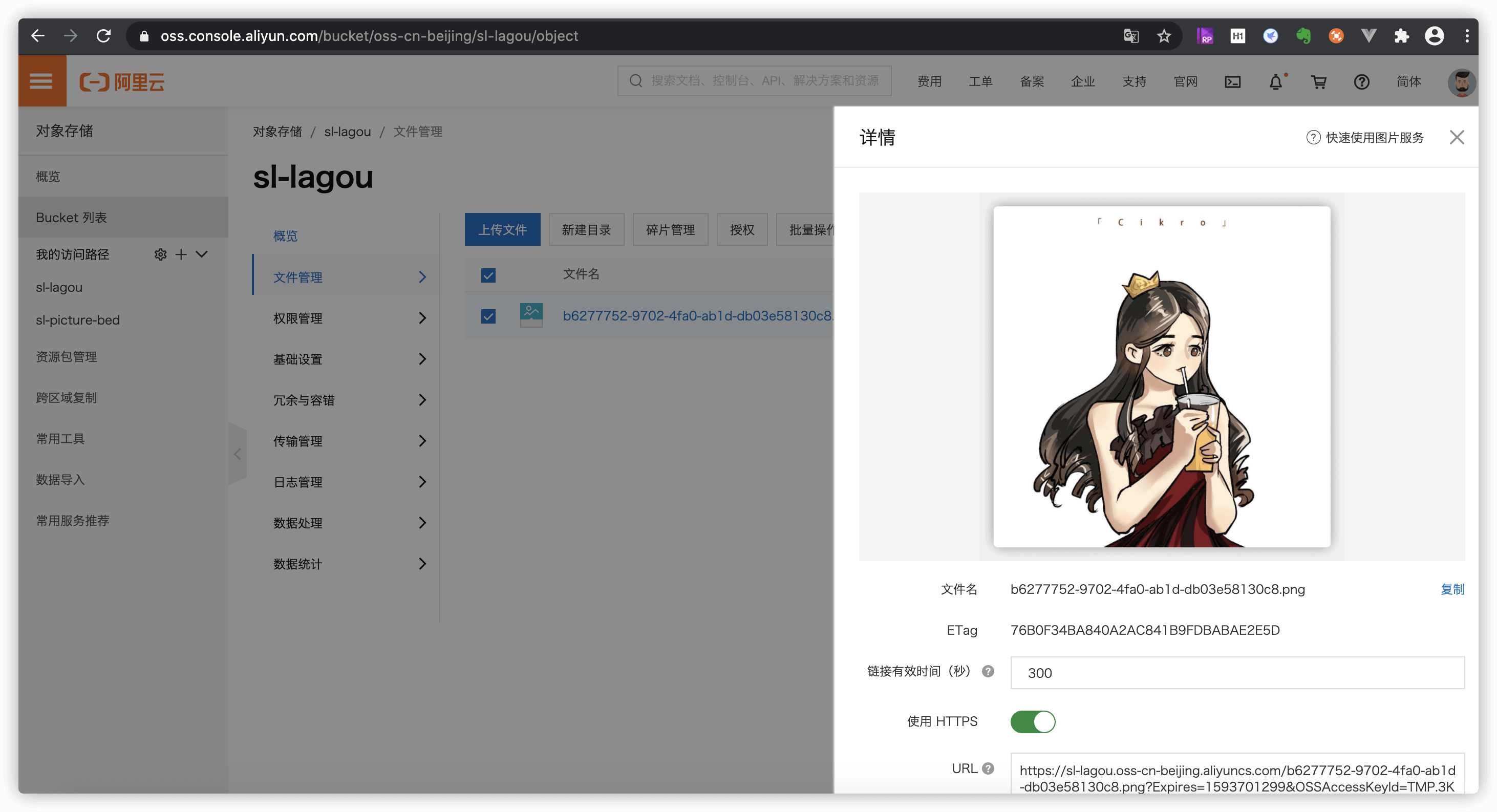
Task: Open the Evernote elephant extension
Action: [x=1303, y=35]
